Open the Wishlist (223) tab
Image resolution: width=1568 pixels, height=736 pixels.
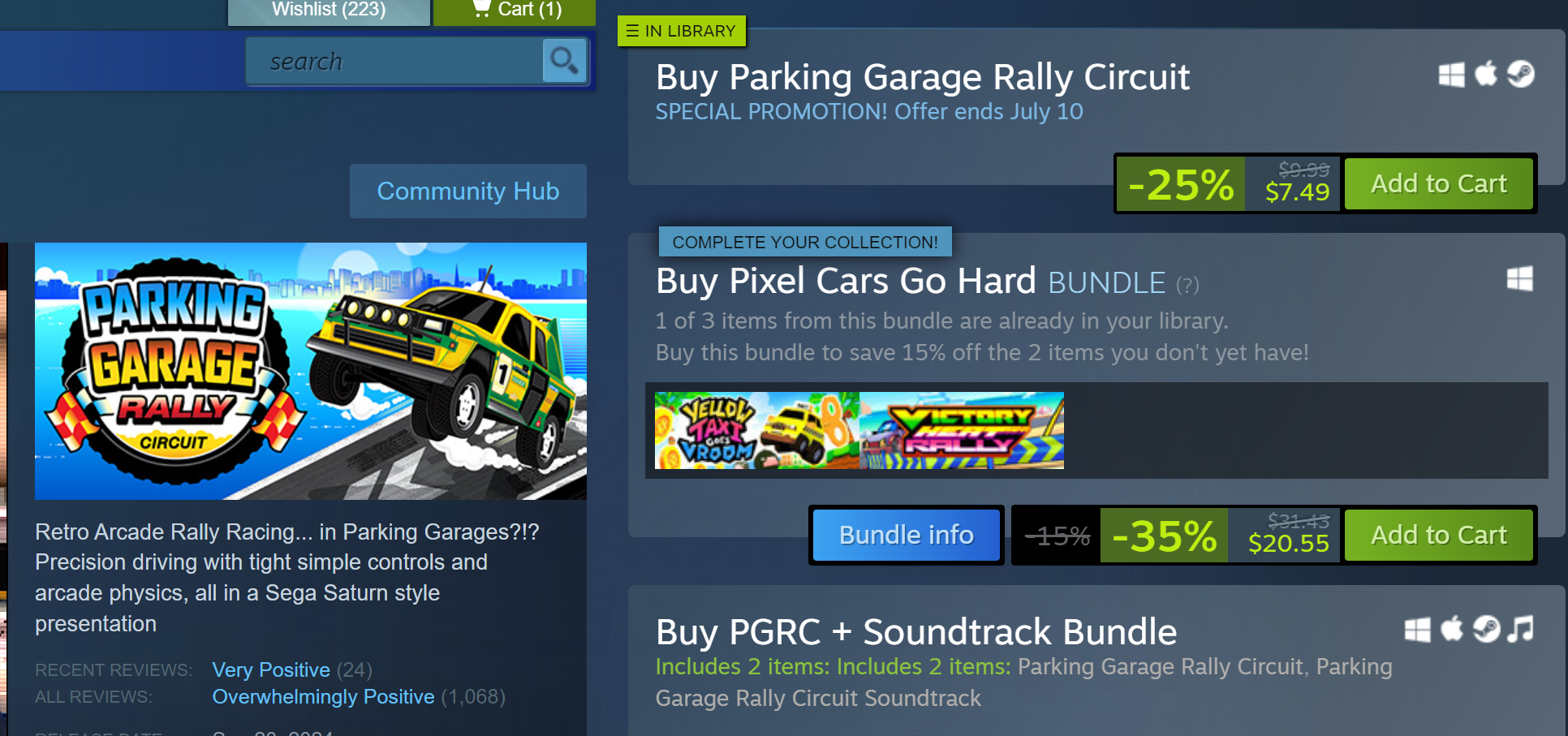[x=329, y=11]
